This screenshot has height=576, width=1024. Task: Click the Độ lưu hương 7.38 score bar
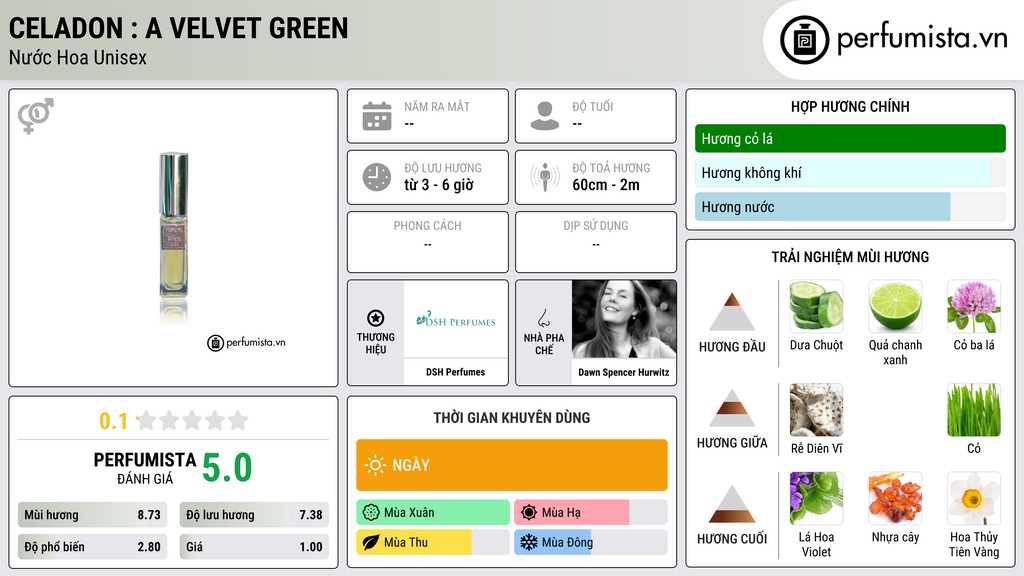254,515
